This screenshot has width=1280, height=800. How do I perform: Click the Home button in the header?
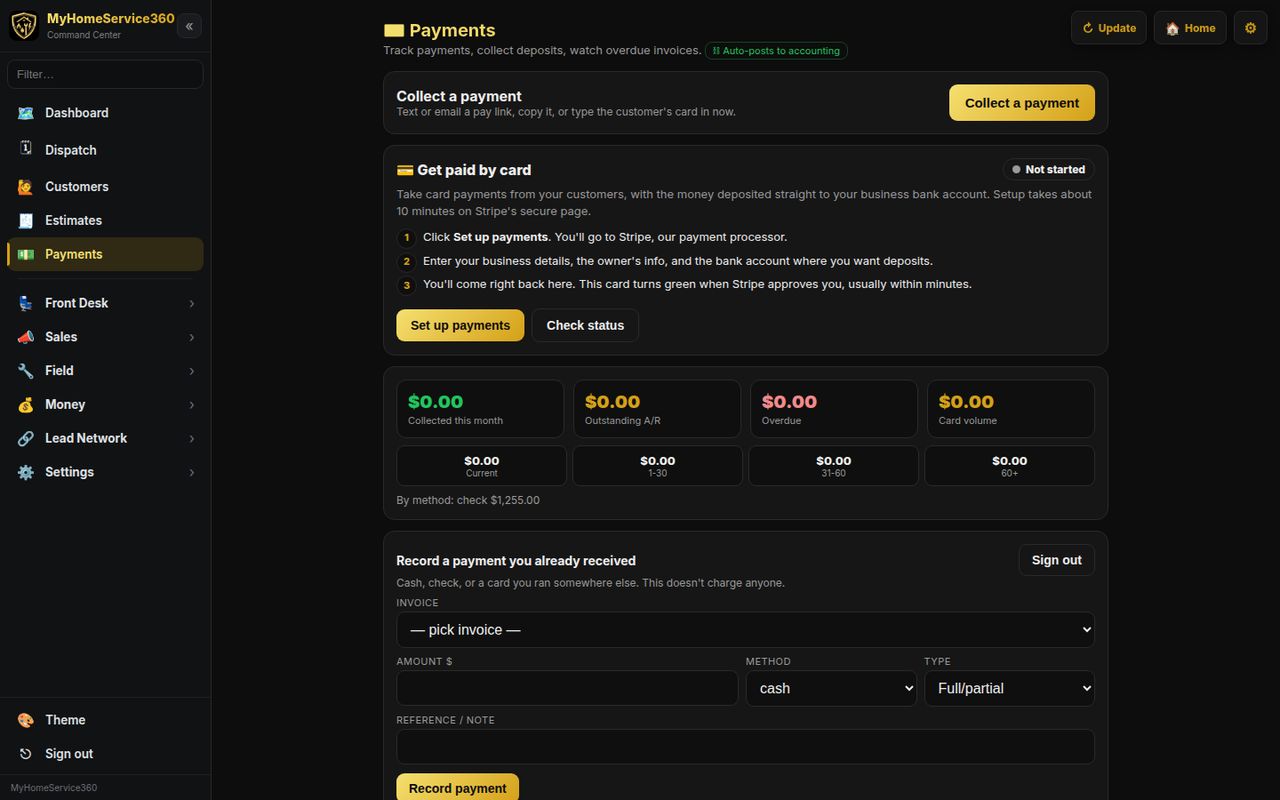coord(1190,28)
